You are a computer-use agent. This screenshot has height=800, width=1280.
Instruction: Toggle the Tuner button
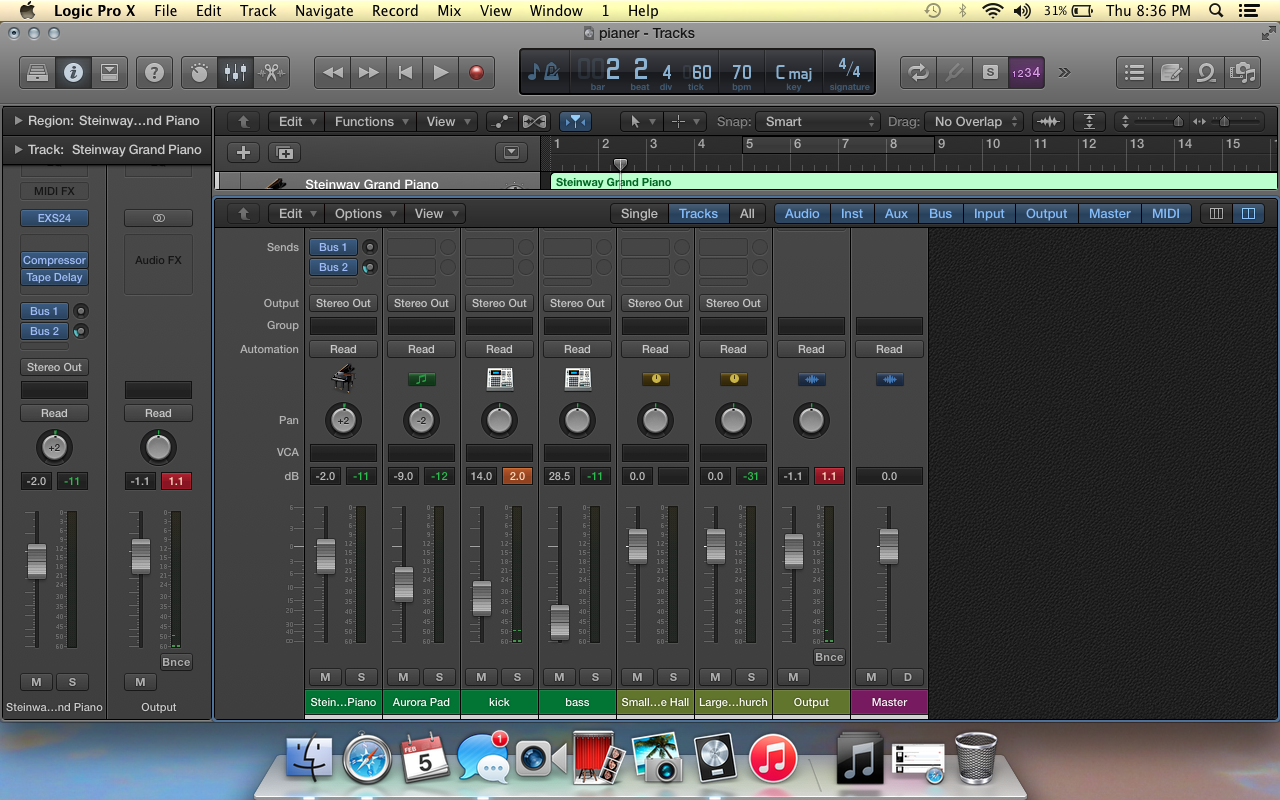coord(954,72)
